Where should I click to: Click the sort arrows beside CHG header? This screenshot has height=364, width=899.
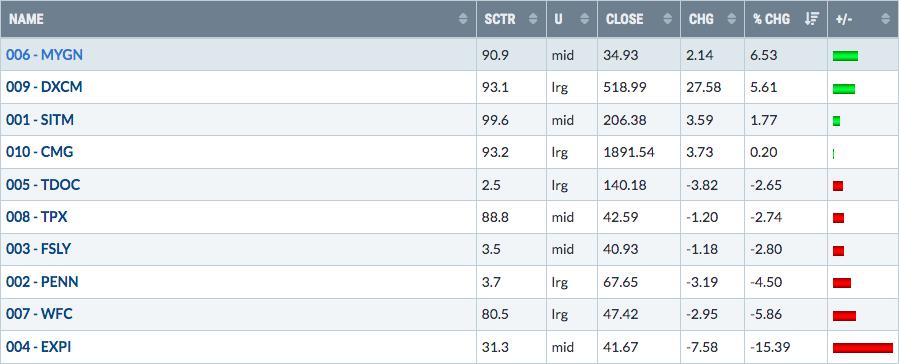(x=732, y=19)
